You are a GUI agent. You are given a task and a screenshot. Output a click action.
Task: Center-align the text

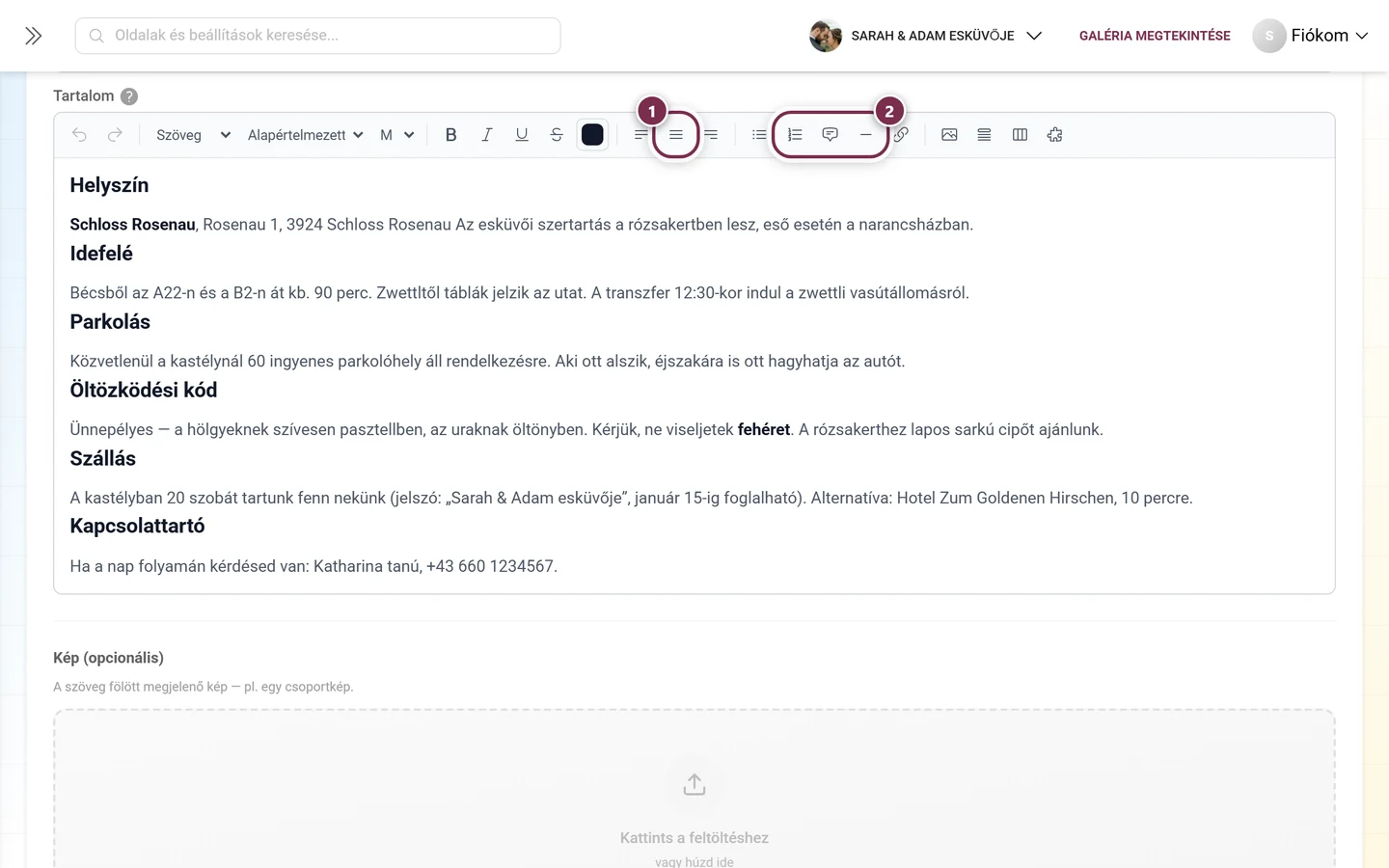coord(676,135)
